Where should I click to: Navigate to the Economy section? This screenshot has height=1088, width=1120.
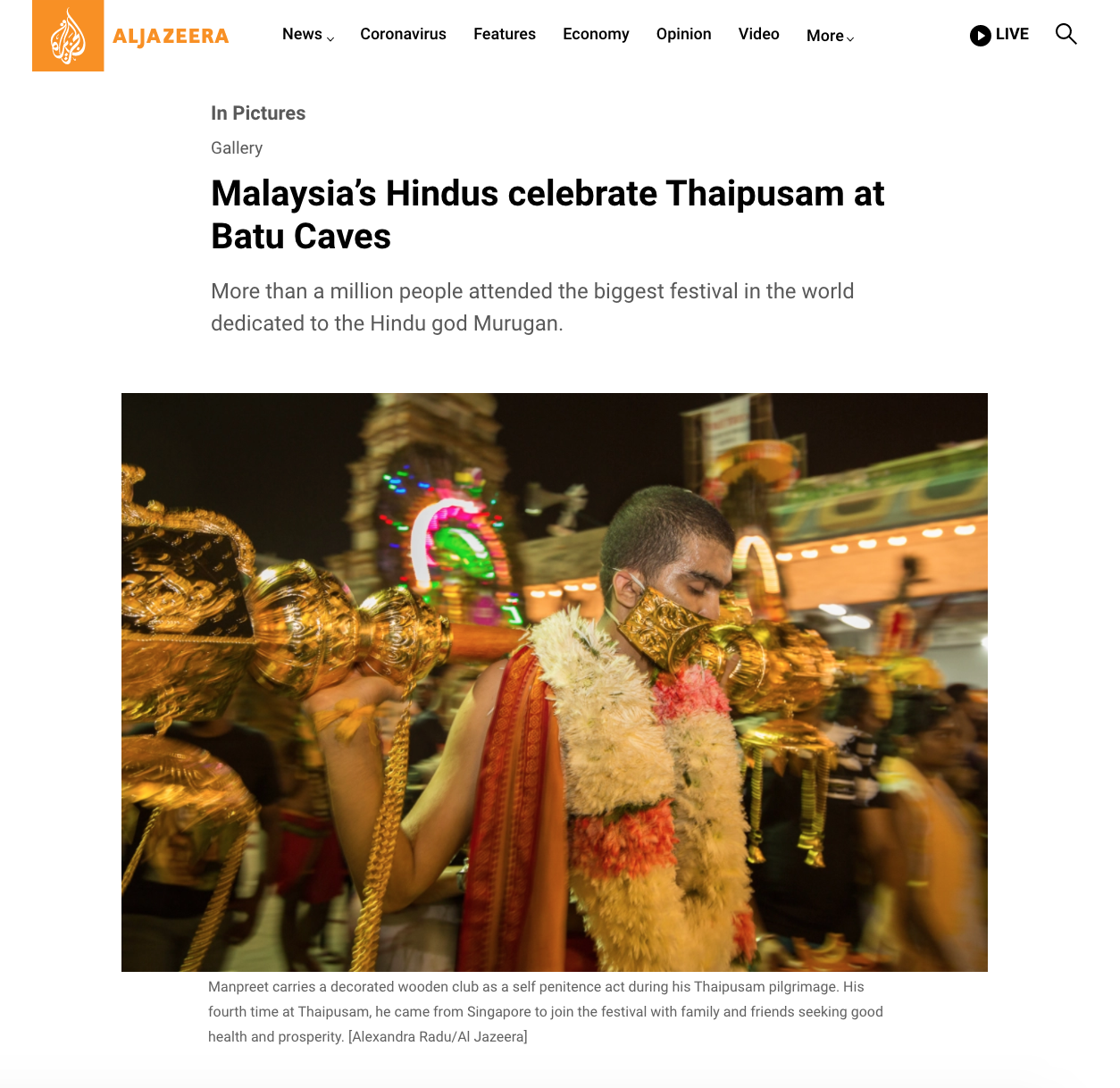tap(596, 34)
